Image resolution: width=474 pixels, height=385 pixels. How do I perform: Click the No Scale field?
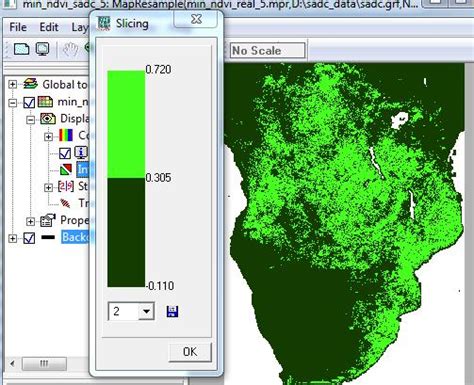(267, 51)
